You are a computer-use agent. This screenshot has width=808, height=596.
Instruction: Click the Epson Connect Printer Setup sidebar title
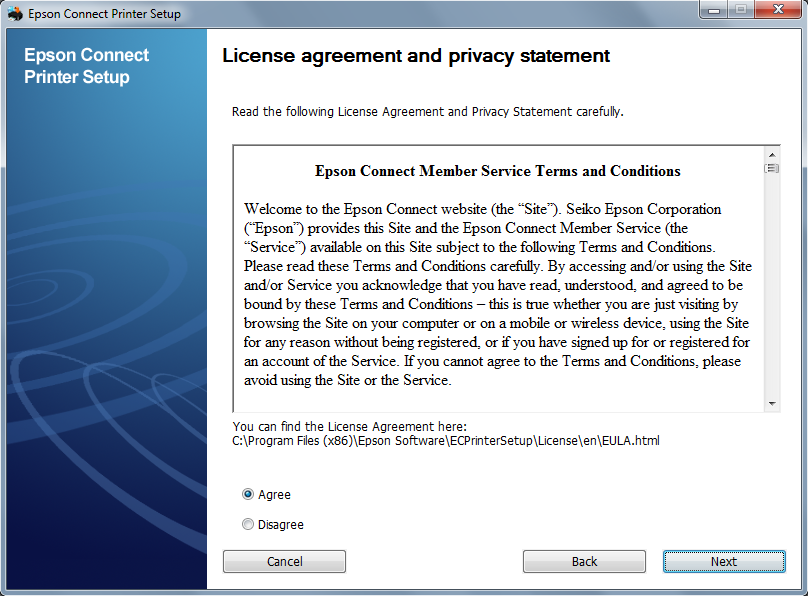86,66
